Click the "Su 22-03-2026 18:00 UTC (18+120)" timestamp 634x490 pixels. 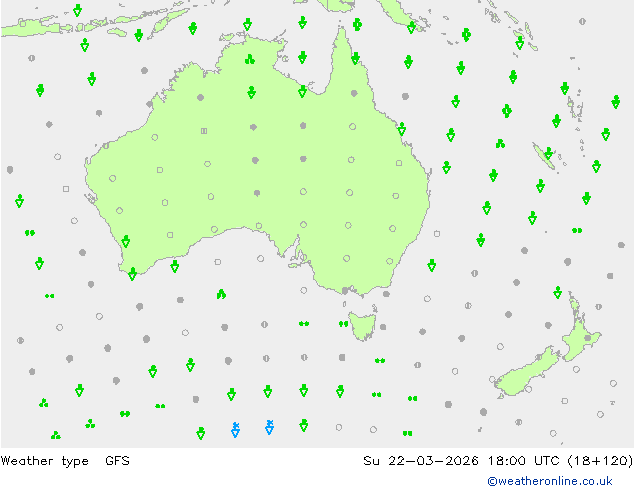[x=498, y=461]
